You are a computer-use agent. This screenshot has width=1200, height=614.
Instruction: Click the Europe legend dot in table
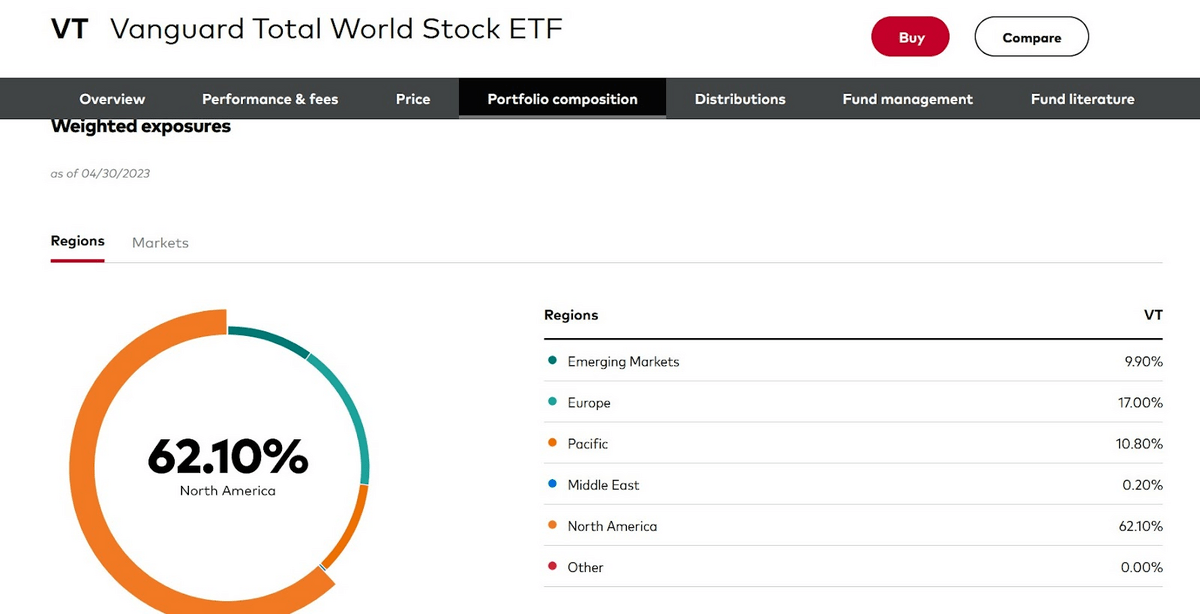pos(552,402)
